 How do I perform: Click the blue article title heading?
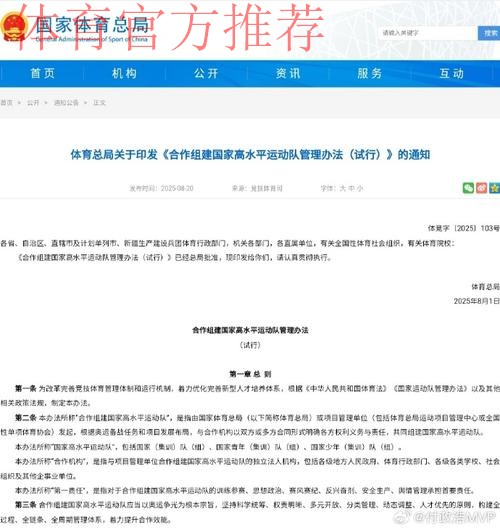(x=250, y=155)
